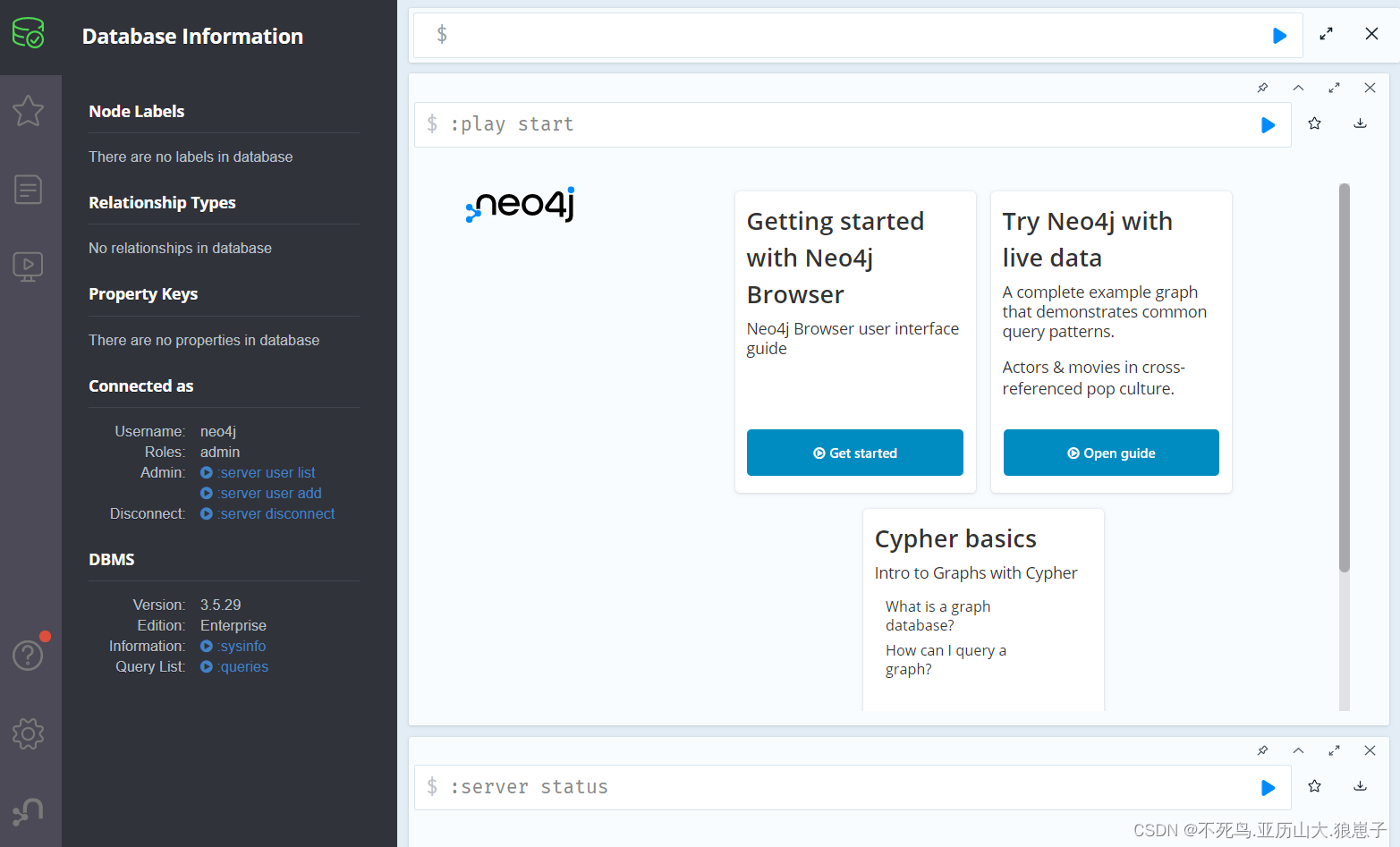Run the :play start command

click(1268, 124)
